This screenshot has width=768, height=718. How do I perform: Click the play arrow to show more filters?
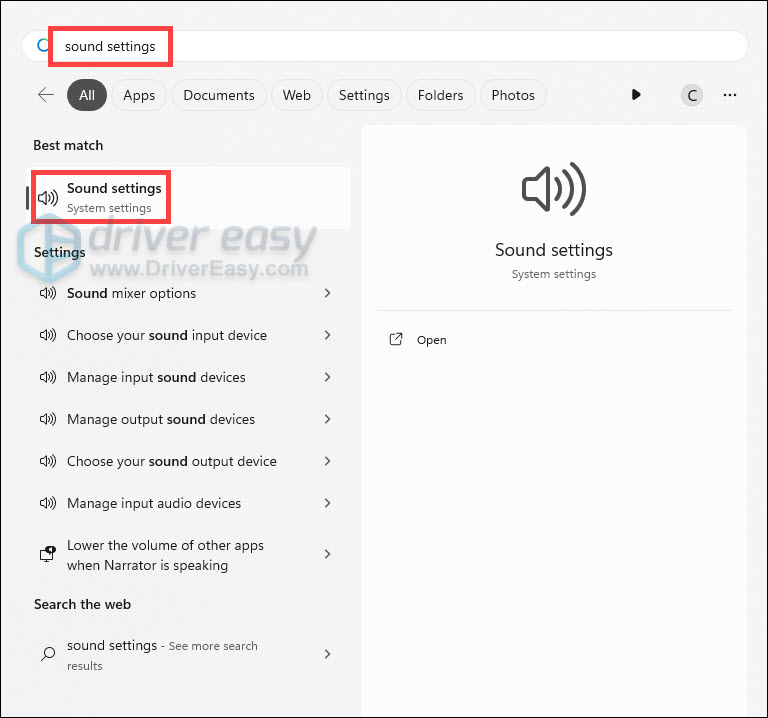pyautogui.click(x=636, y=95)
